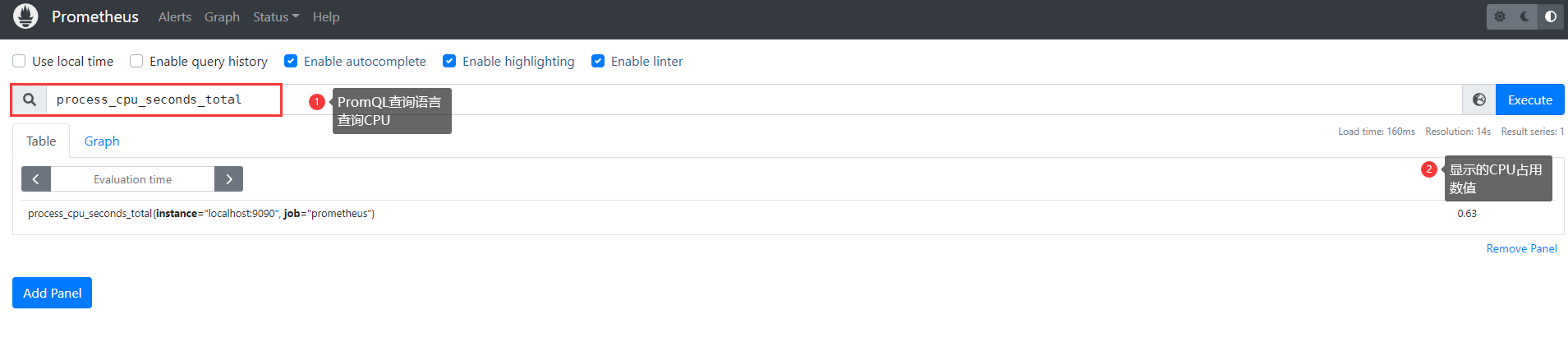Uncheck Enable highlighting

(x=449, y=61)
